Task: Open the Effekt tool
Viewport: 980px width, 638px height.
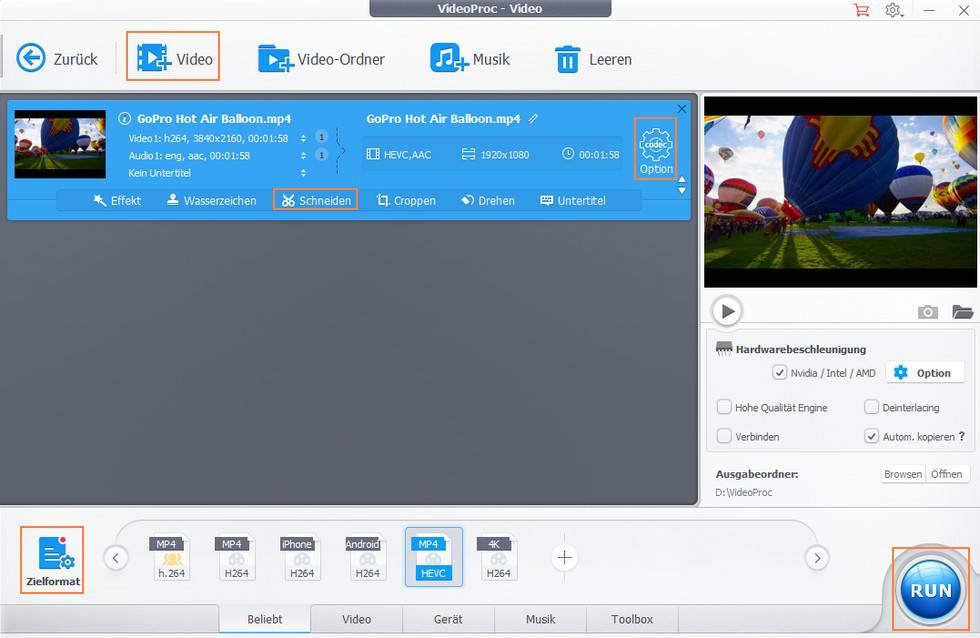Action: (117, 201)
